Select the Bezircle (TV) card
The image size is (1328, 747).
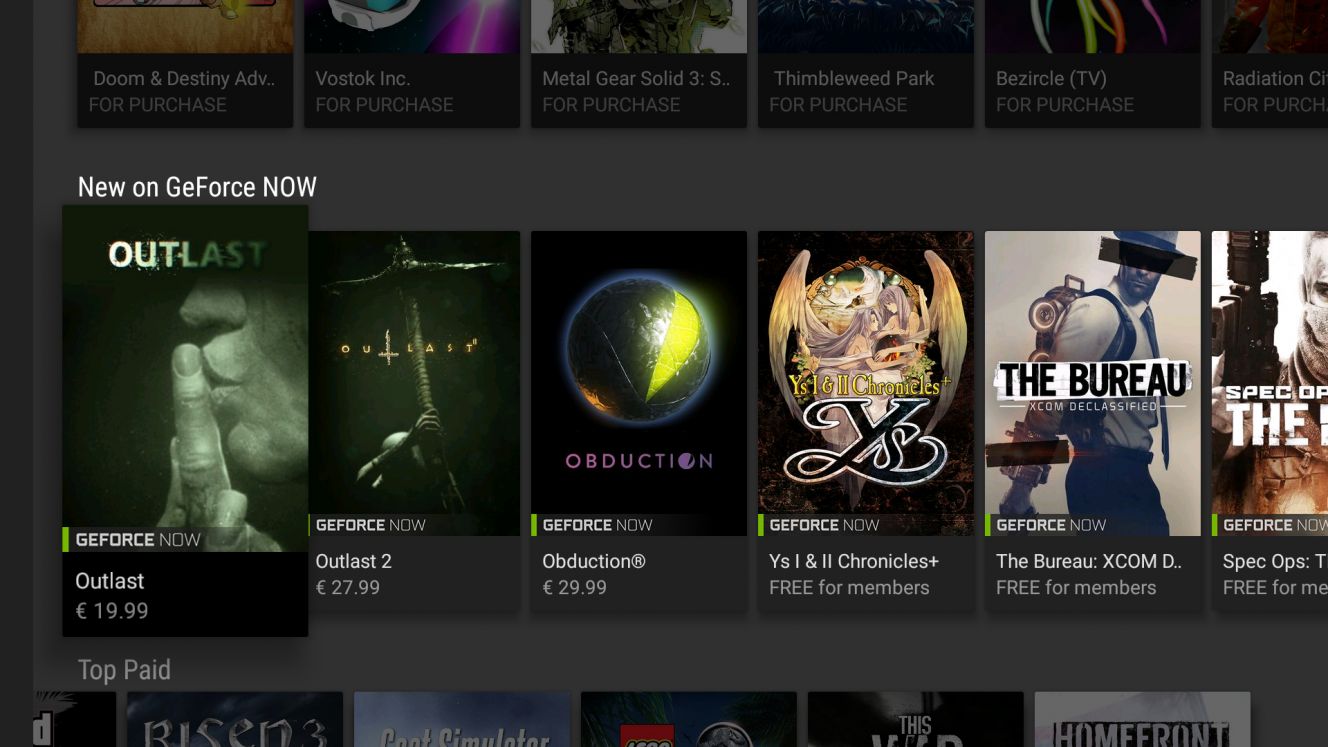pyautogui.click(x=1093, y=63)
